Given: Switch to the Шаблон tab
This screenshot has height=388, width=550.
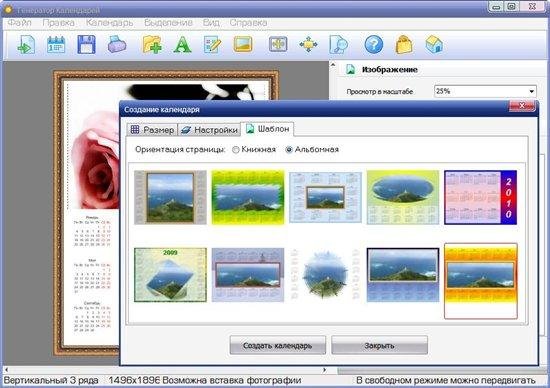Looking at the screenshot, I should [267, 129].
